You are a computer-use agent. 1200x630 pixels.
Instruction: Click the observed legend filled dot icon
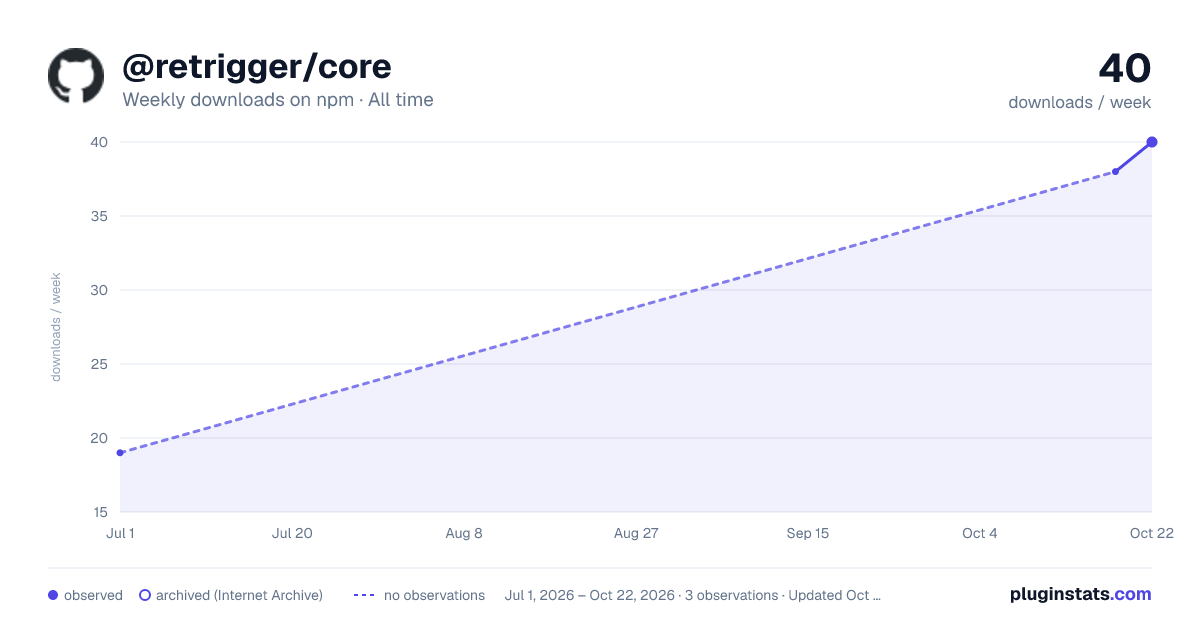point(53,595)
